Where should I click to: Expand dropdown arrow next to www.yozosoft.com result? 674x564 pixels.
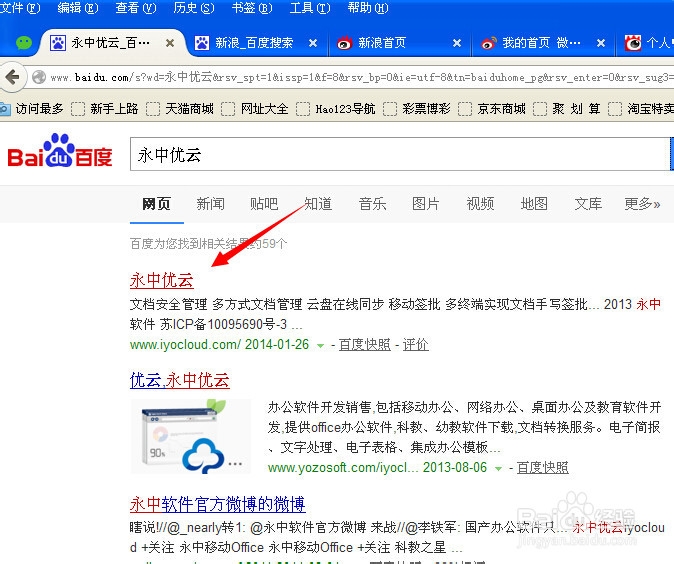(498, 468)
